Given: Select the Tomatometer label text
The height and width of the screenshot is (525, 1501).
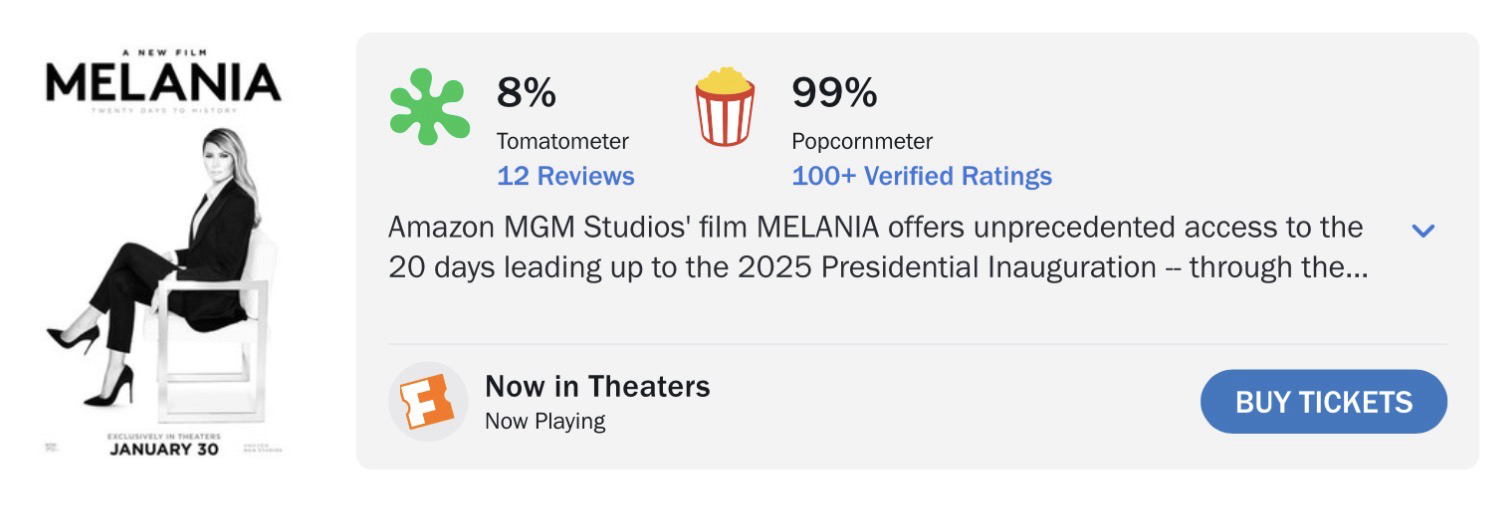Looking at the screenshot, I should point(562,141).
